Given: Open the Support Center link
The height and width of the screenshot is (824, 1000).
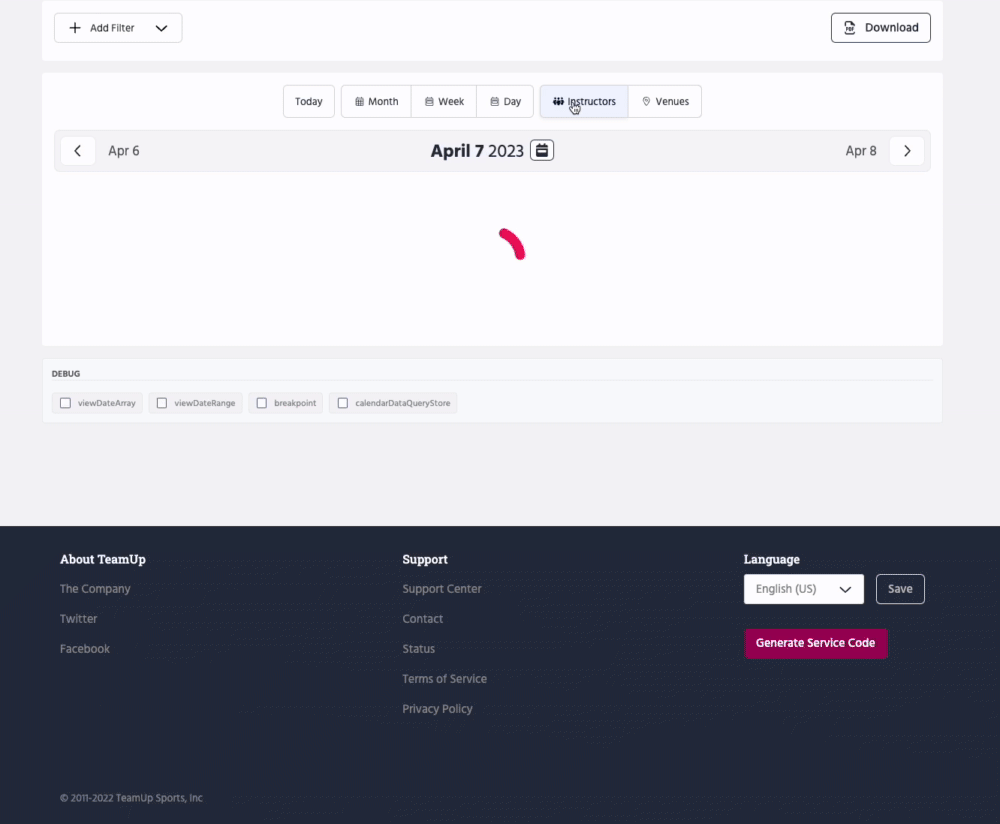Looking at the screenshot, I should (442, 589).
